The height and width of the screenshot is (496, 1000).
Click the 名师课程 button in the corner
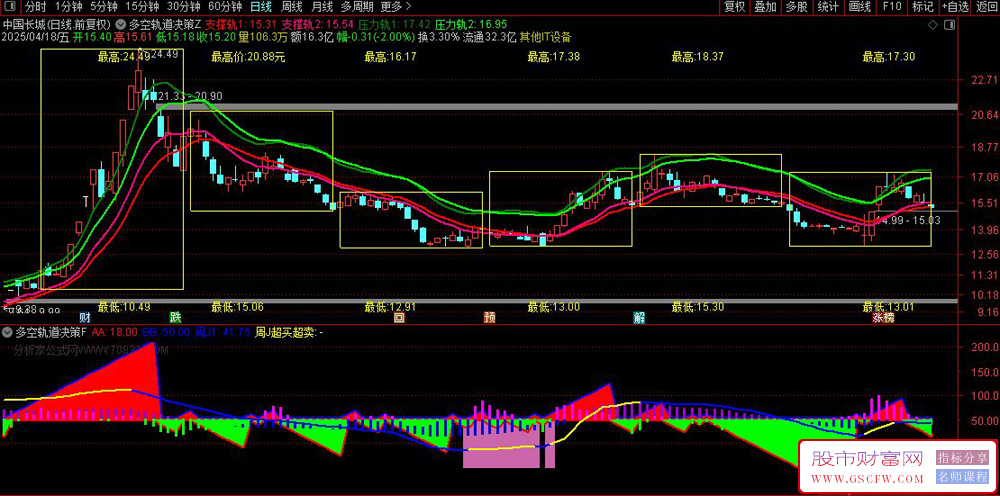(x=963, y=477)
